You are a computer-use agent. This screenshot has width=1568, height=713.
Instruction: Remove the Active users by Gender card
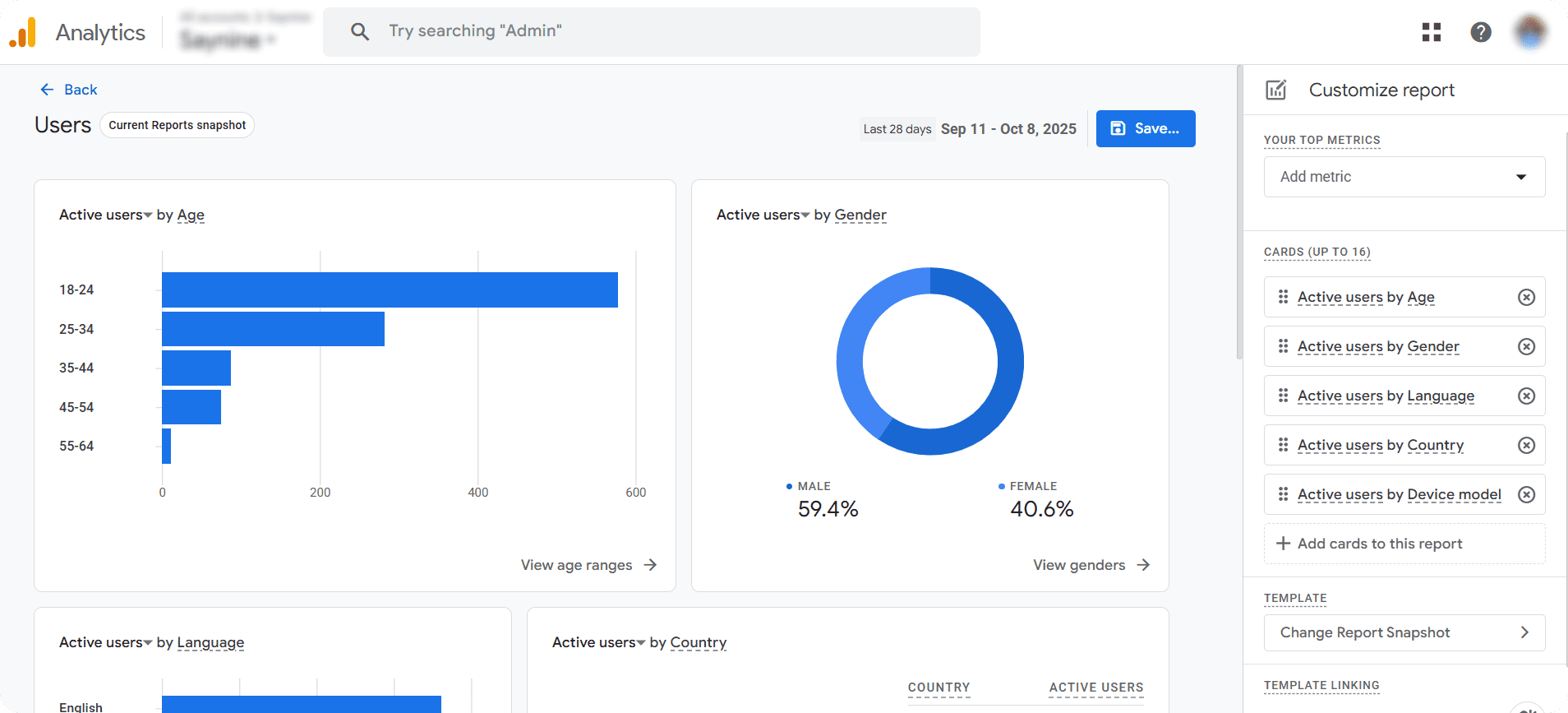(x=1526, y=346)
